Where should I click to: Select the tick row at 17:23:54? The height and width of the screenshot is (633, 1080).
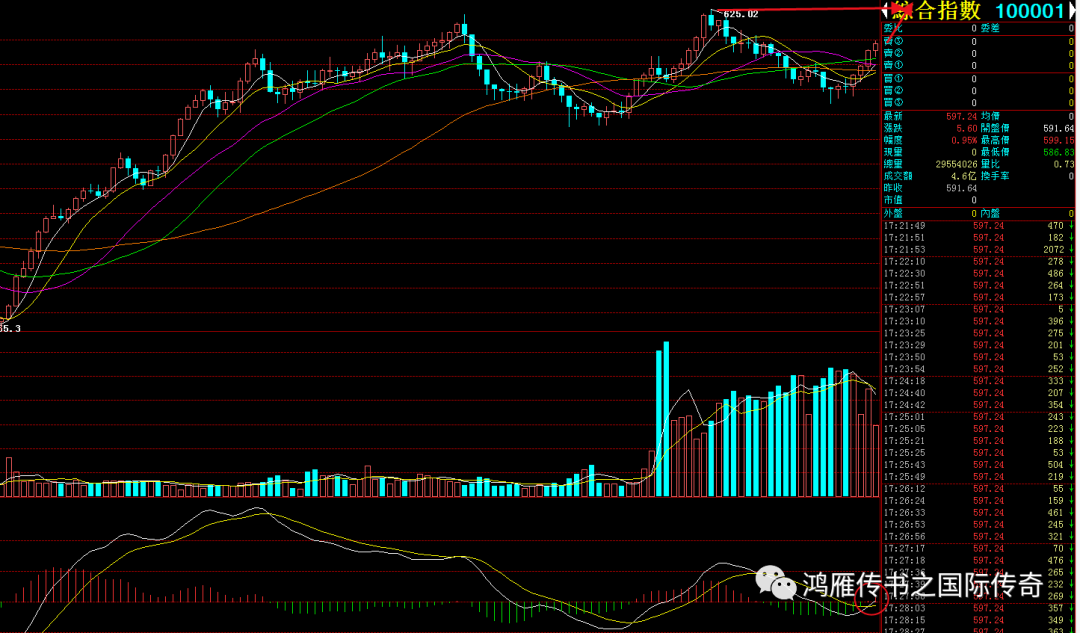pyautogui.click(x=979, y=369)
